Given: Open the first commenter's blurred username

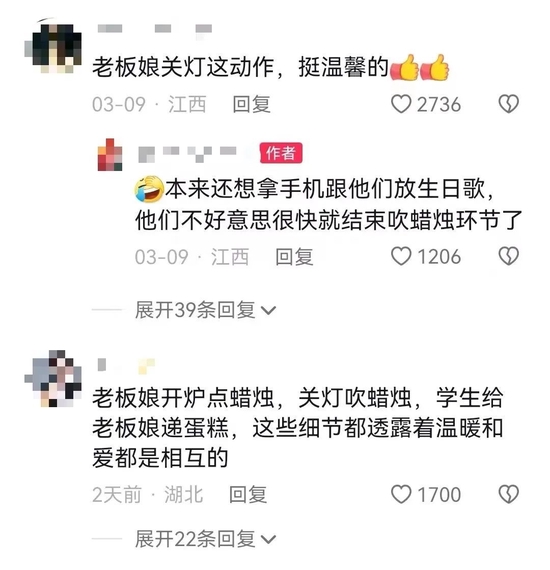Looking at the screenshot, I should [155, 30].
